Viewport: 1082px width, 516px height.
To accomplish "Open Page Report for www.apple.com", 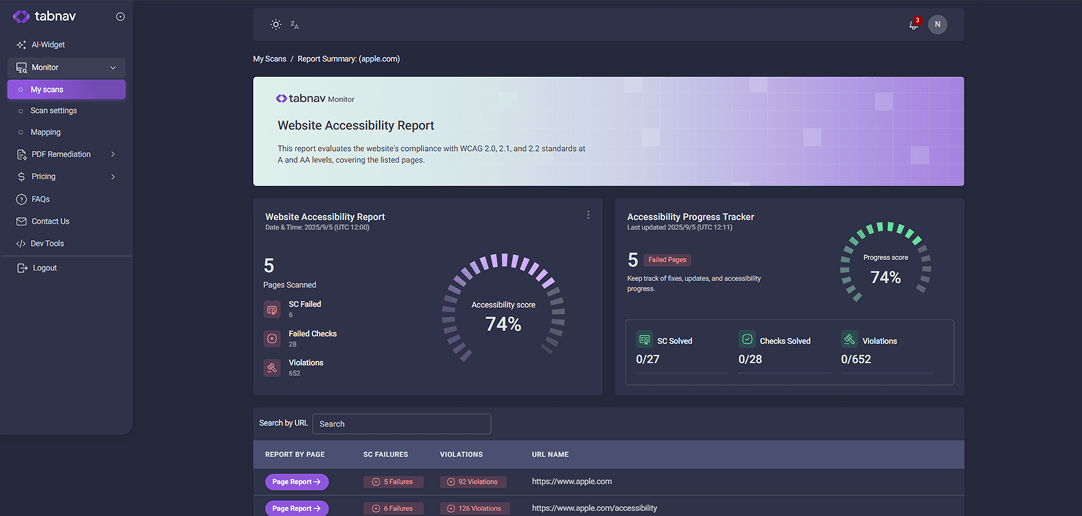I will click(x=297, y=482).
